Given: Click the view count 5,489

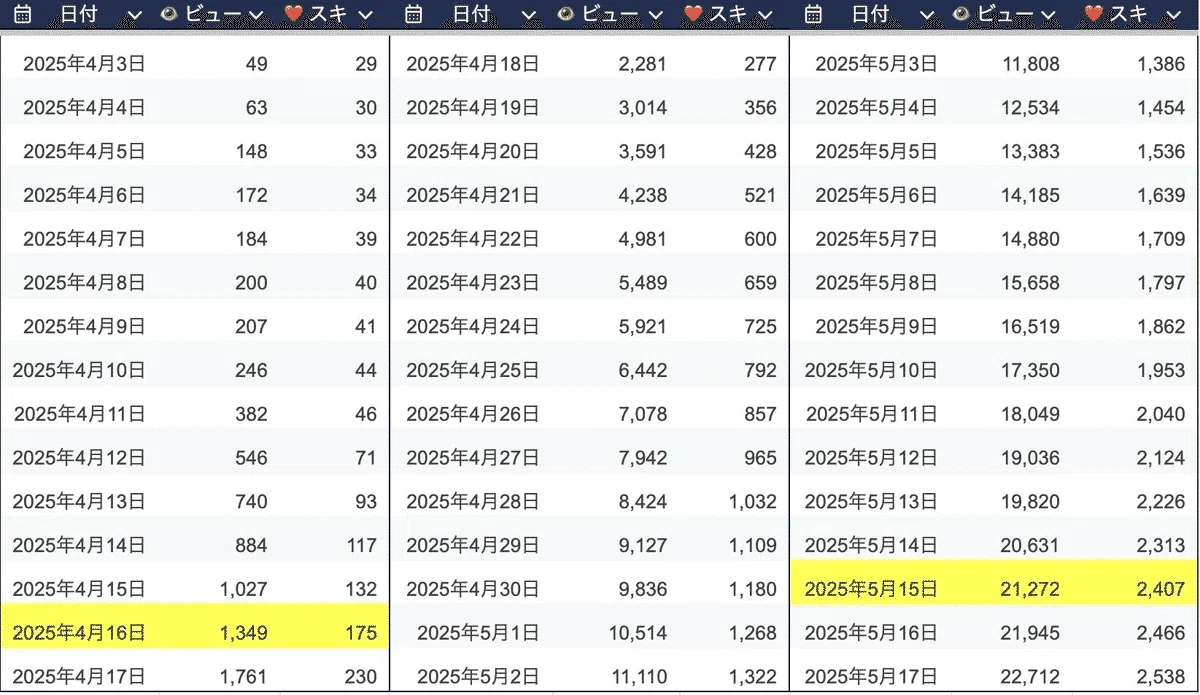Looking at the screenshot, I should tap(643, 283).
